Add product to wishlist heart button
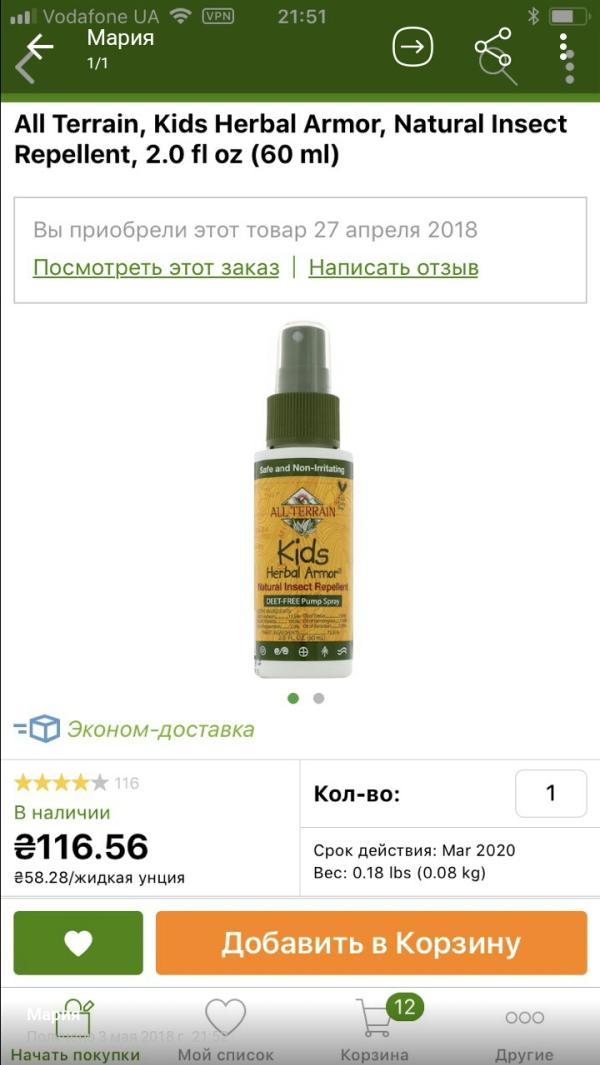This screenshot has width=600, height=1065. (78, 943)
